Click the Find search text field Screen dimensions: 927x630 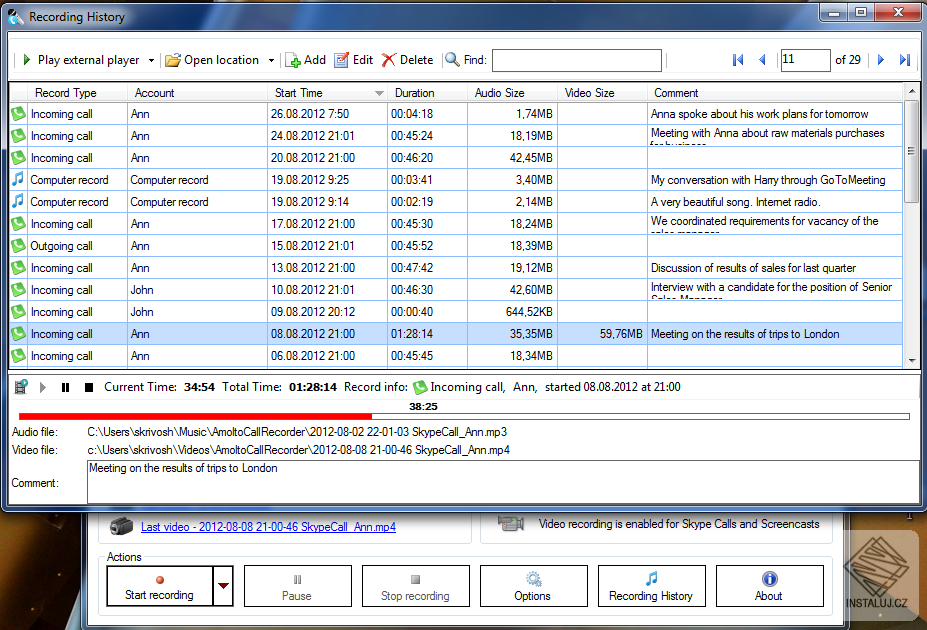pyautogui.click(x=576, y=60)
